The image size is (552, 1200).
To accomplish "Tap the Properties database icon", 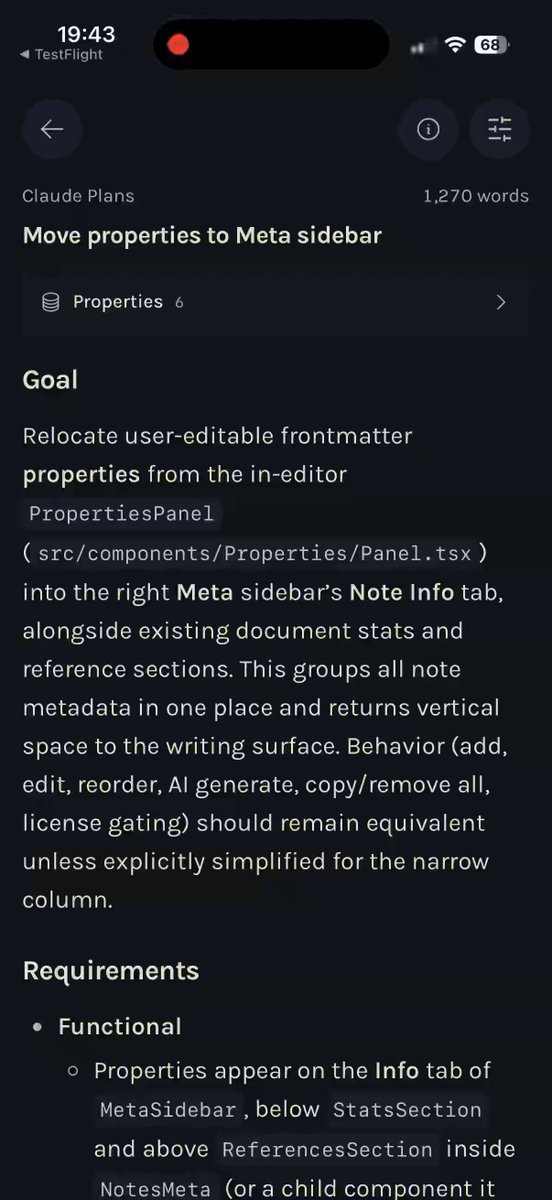I will point(51,302).
